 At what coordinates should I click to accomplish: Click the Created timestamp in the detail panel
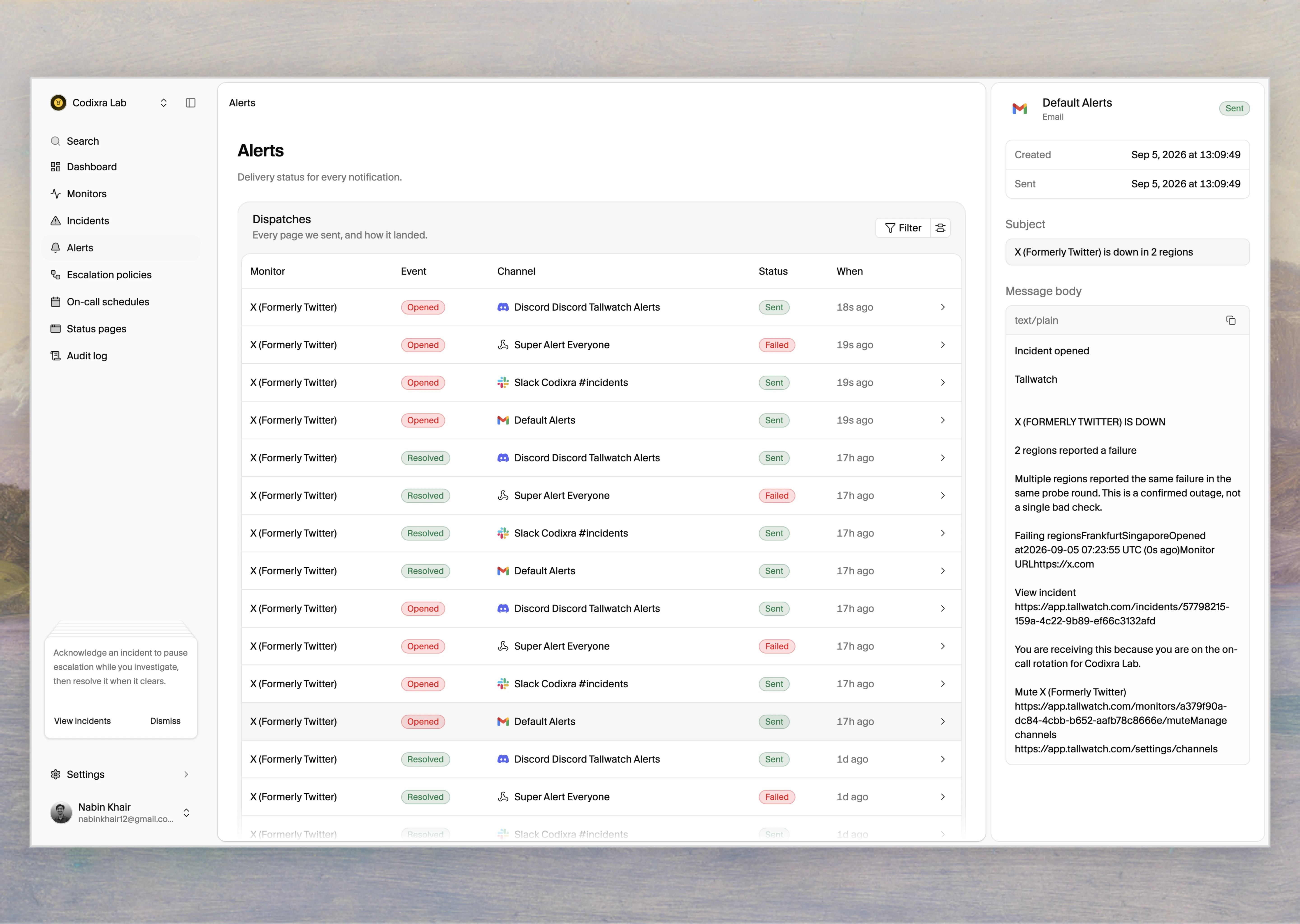[x=1185, y=155]
